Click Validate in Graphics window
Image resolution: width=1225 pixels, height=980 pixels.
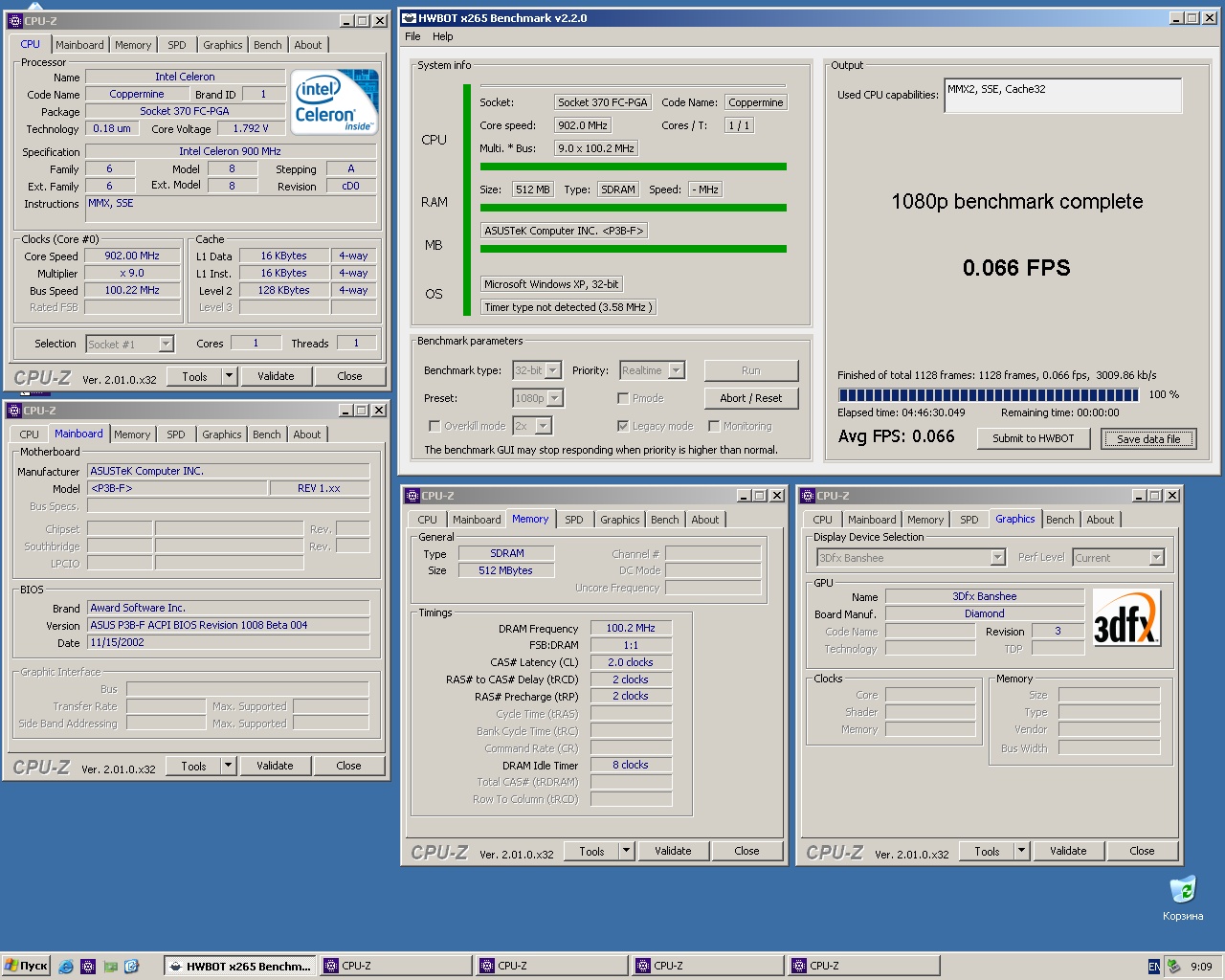click(1068, 851)
